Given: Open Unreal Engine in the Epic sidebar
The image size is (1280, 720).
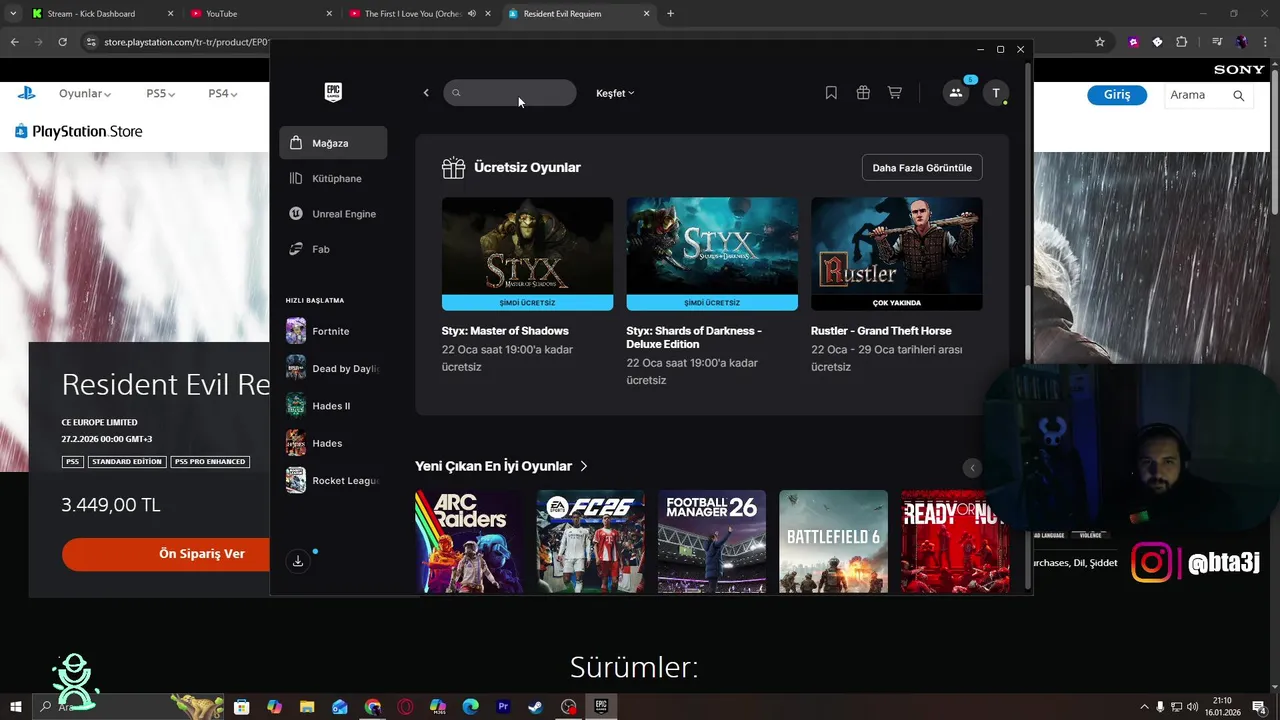Looking at the screenshot, I should 333,214.
